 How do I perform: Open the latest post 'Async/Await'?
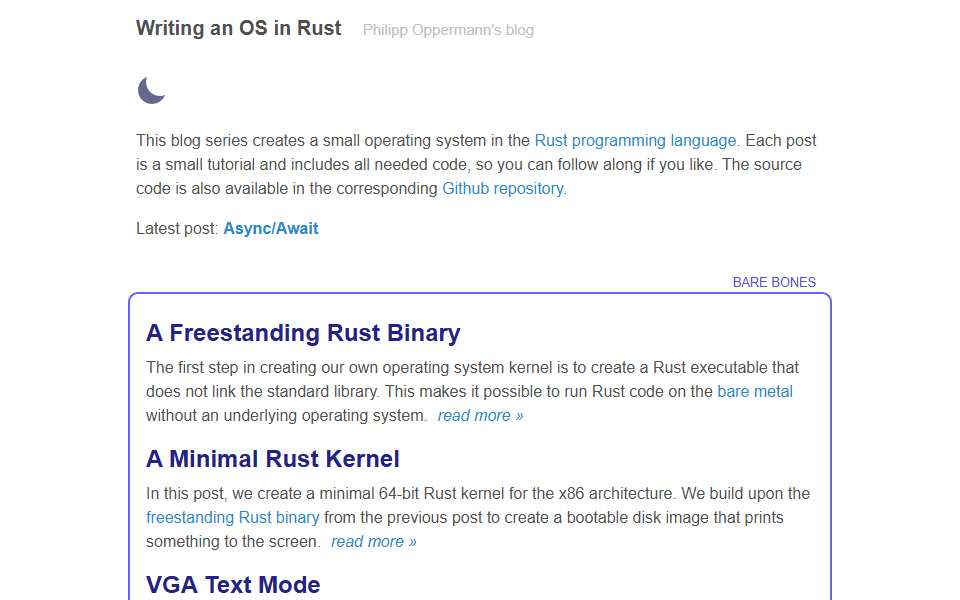pos(271,228)
